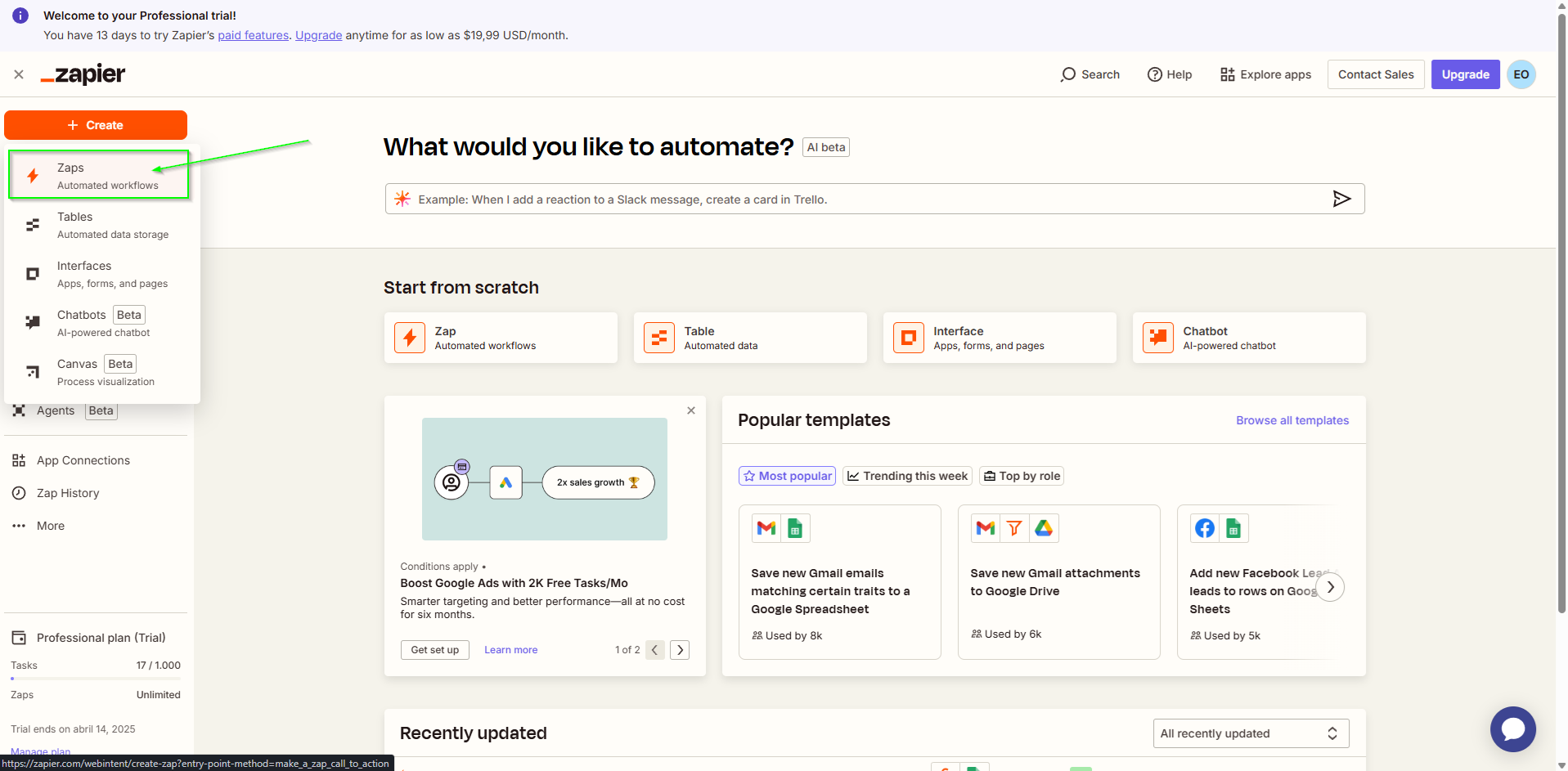
Task: Click the Zap History clock icon
Action: click(x=19, y=493)
